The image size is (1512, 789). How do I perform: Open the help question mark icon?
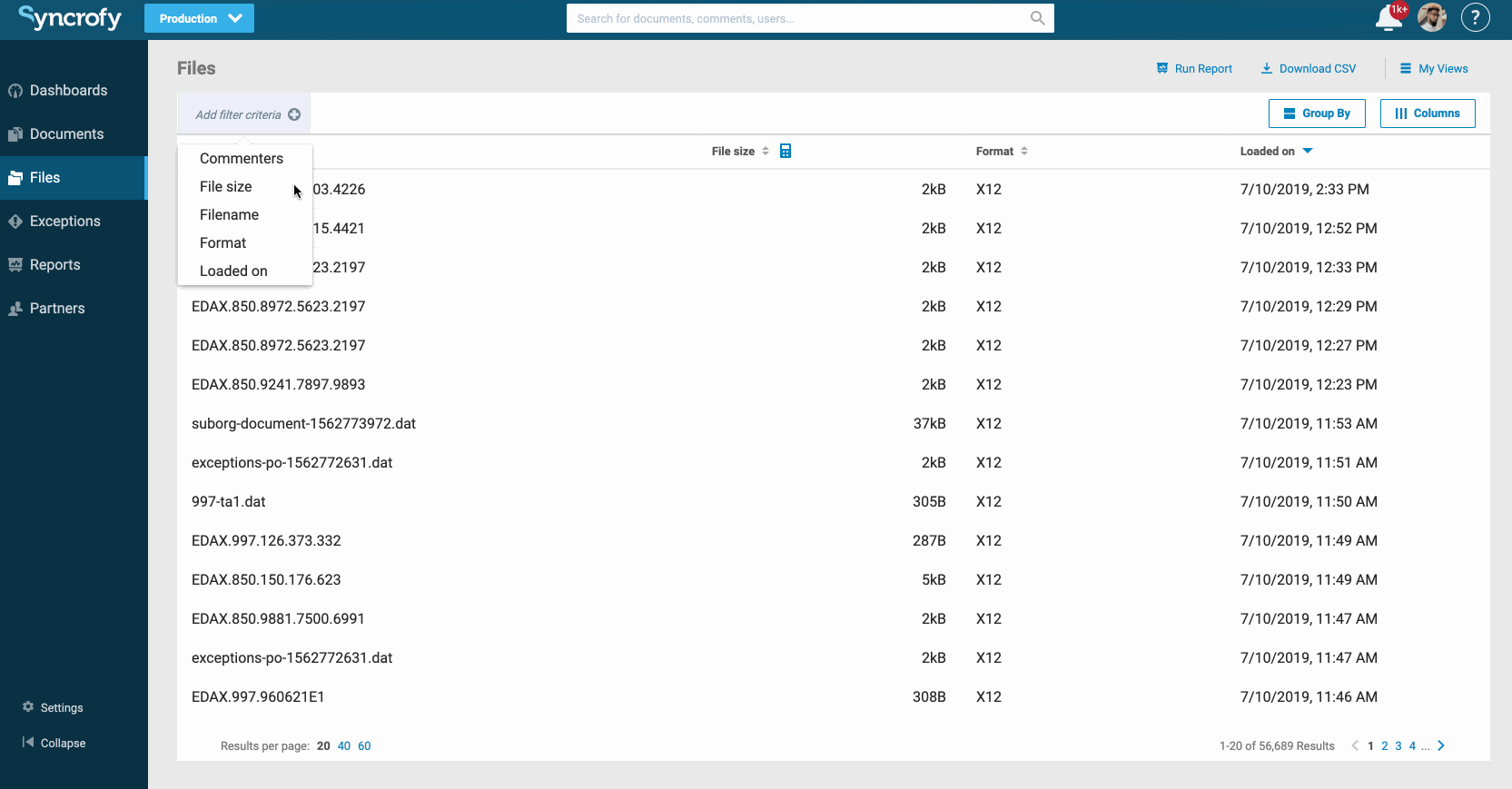[1476, 17]
